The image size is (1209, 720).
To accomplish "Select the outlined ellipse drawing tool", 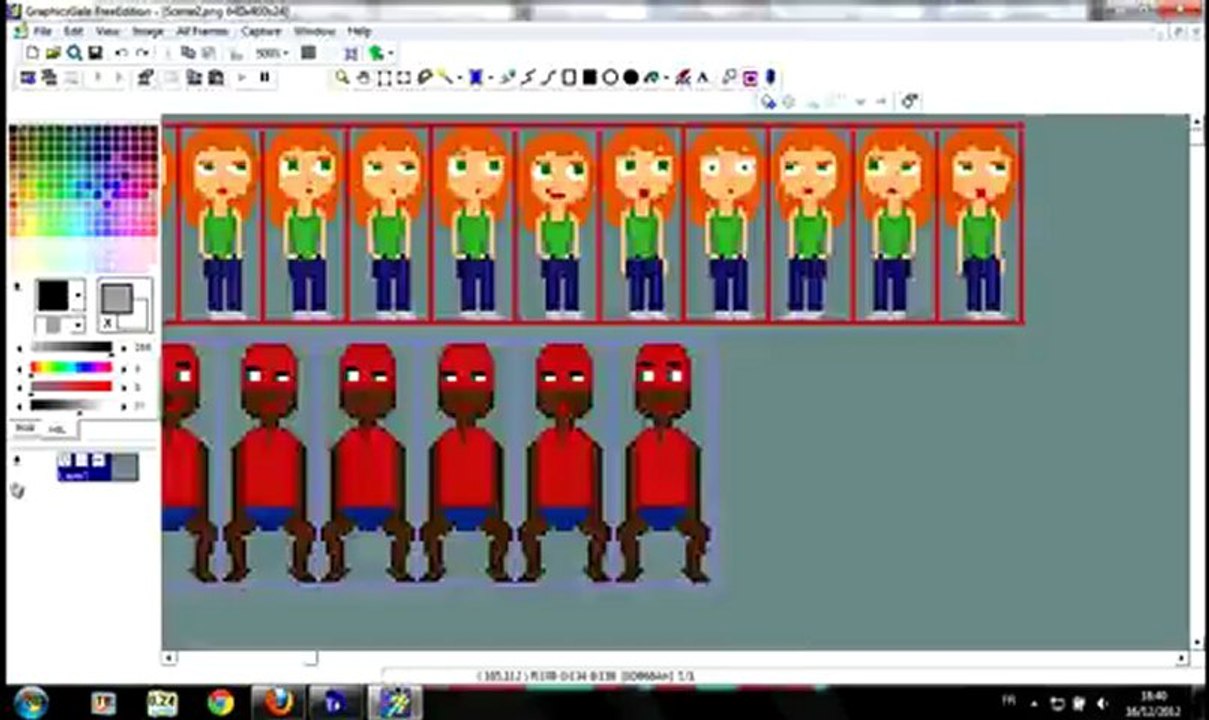I will (x=610, y=77).
